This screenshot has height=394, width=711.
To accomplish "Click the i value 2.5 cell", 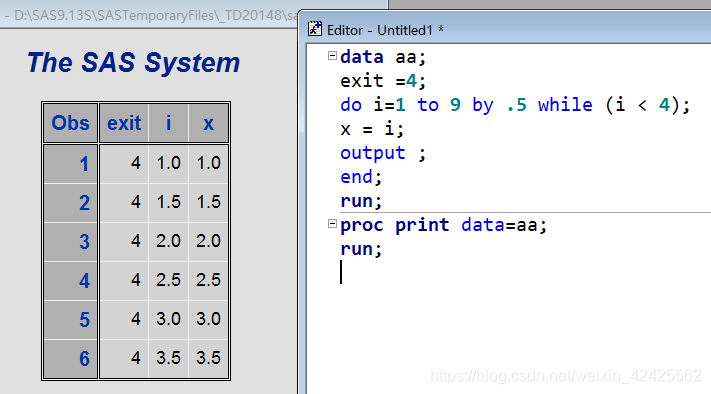I will 168,280.
